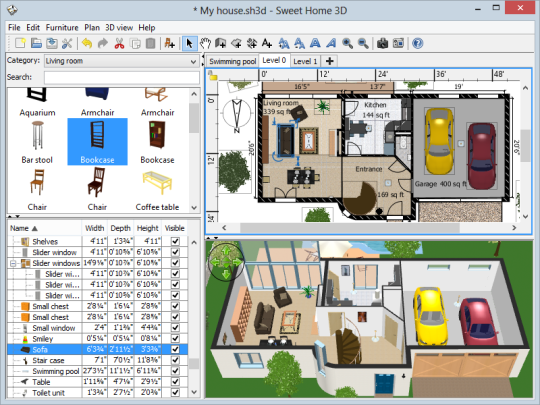
Task: Open the Category dropdown showing Living room
Action: 122,61
